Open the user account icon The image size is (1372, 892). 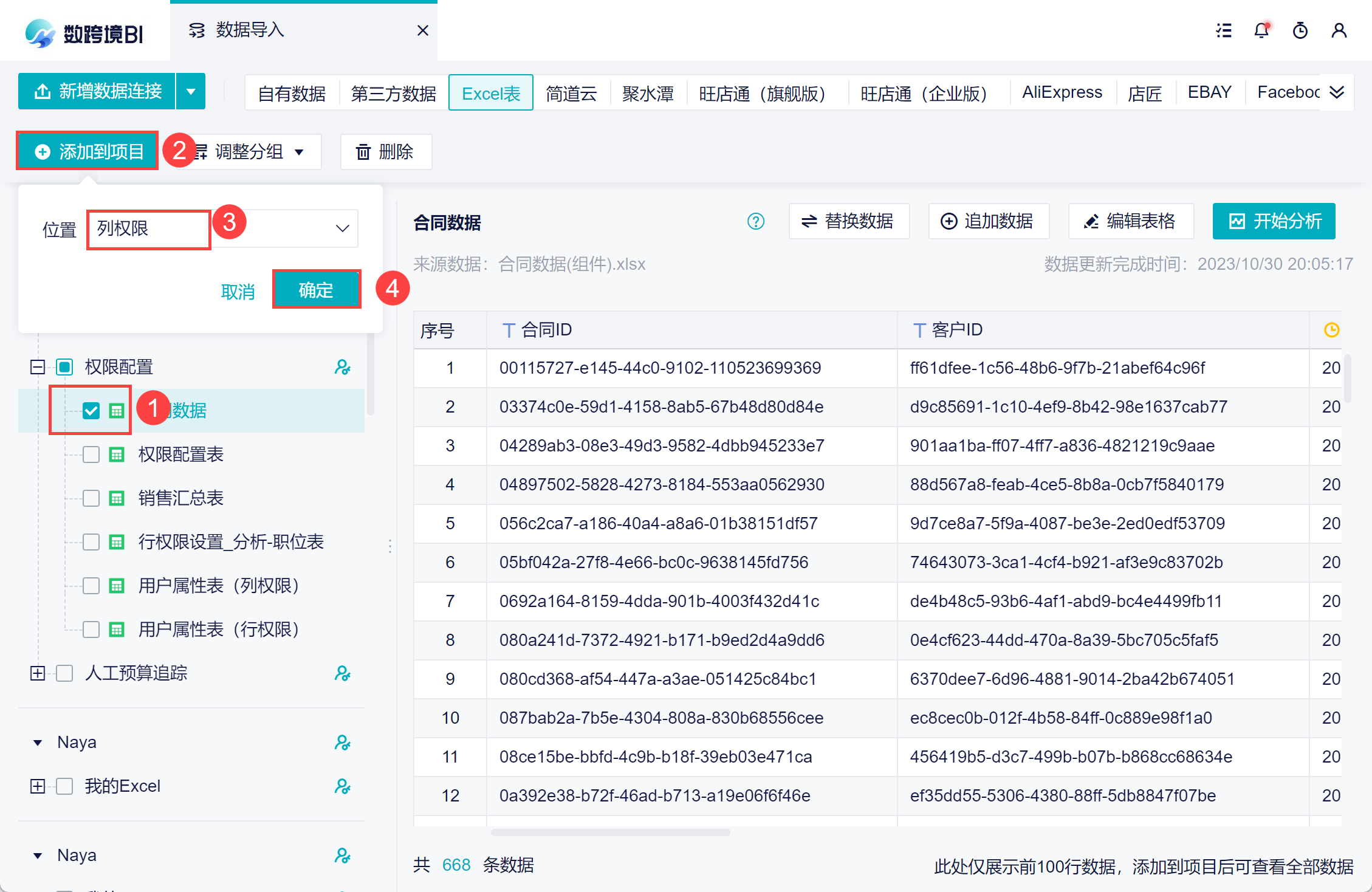(x=1339, y=30)
